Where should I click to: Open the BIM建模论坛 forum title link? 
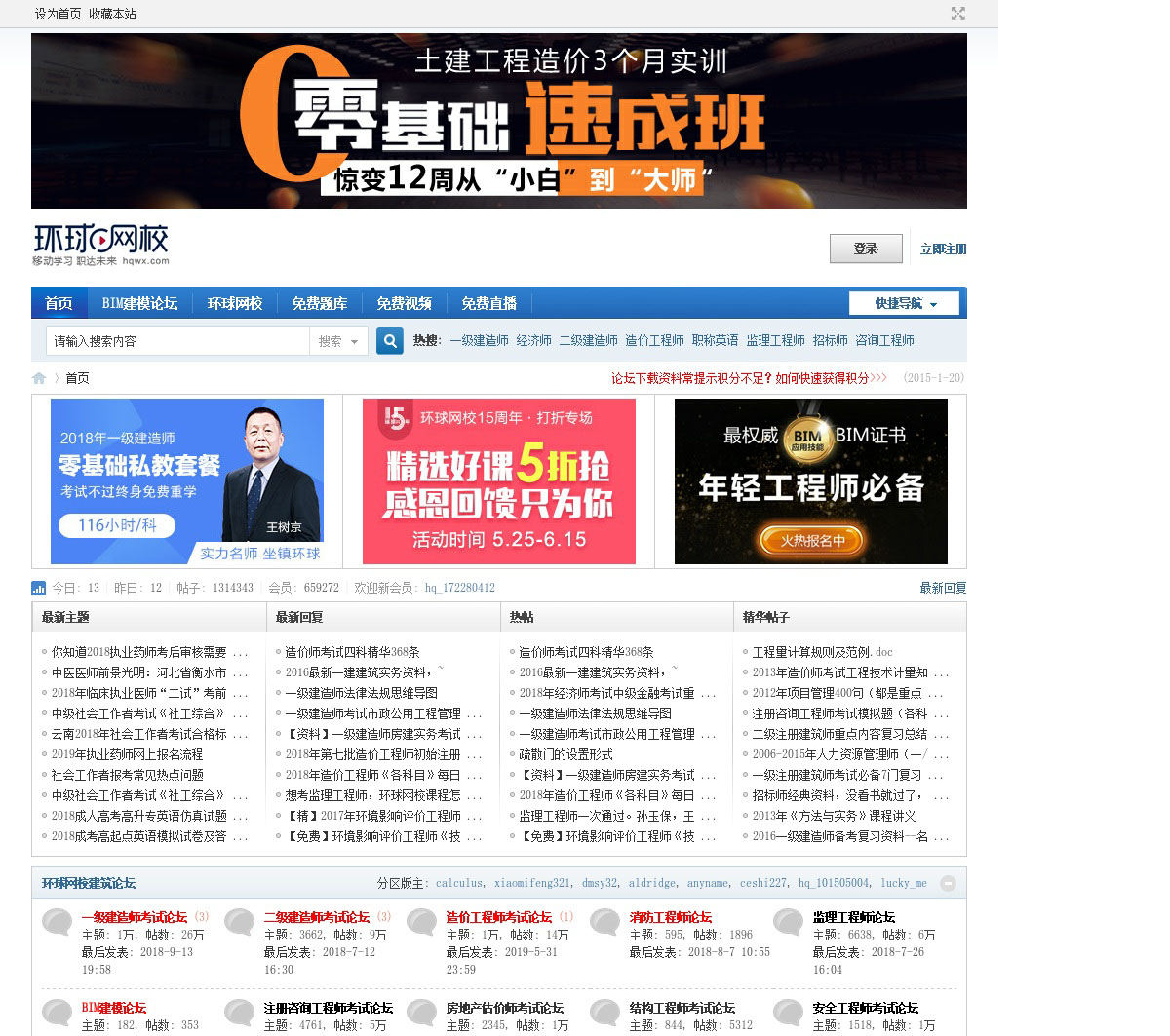click(114, 1008)
